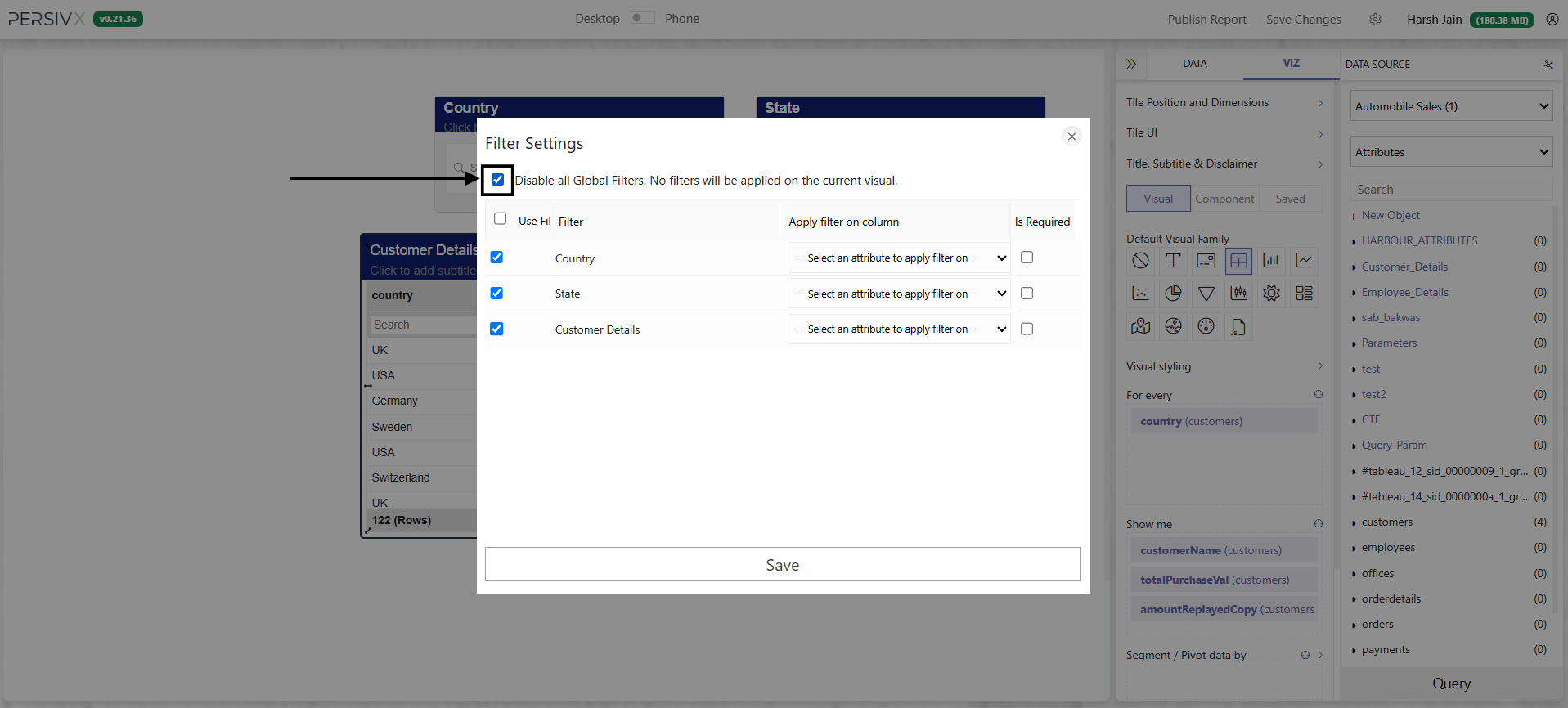Image resolution: width=1568 pixels, height=708 pixels.
Task: Expand 'Title, Subtitle & Disclaimer' section
Action: [1224, 164]
